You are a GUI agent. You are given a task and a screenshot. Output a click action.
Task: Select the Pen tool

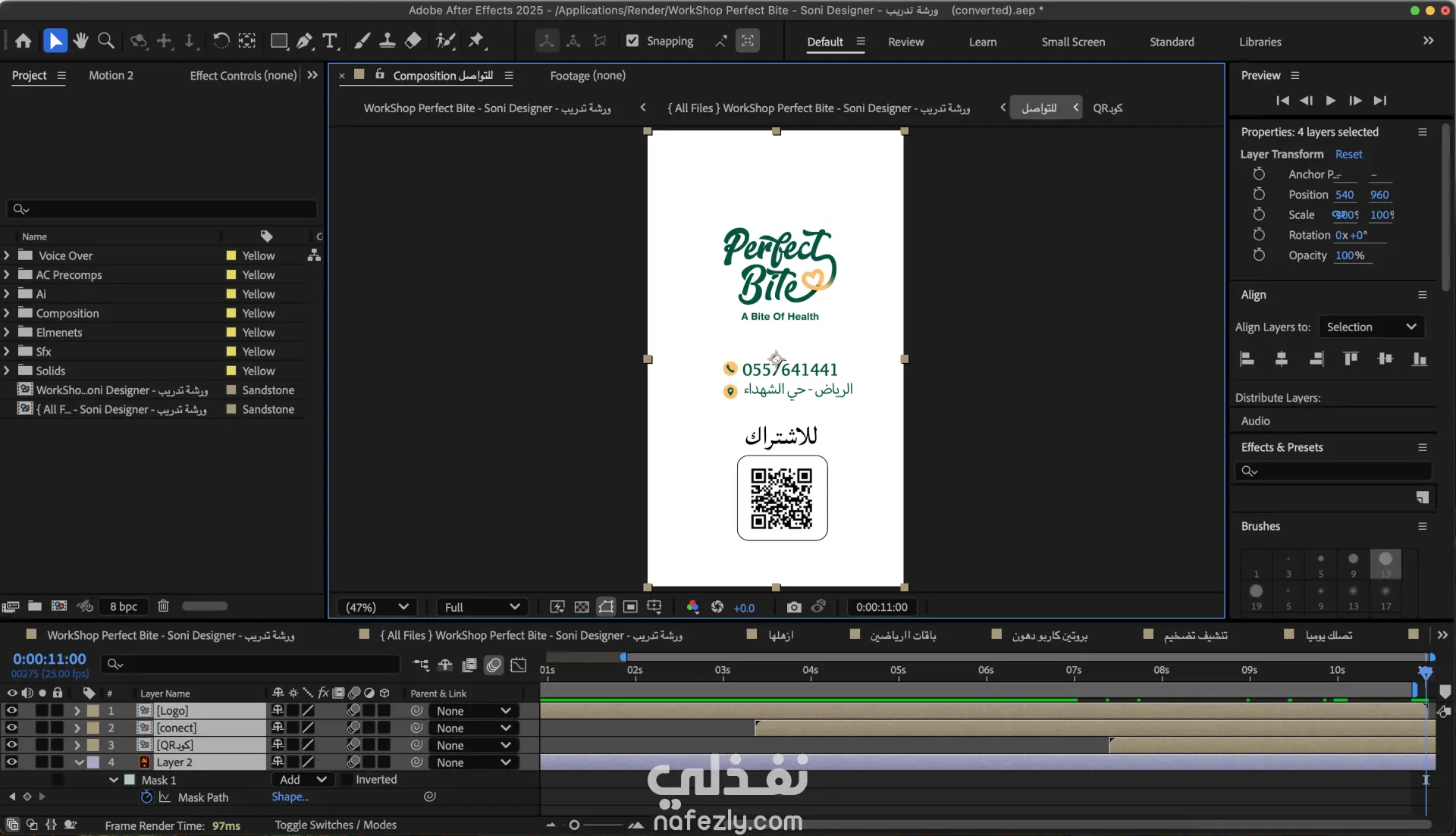(x=305, y=41)
